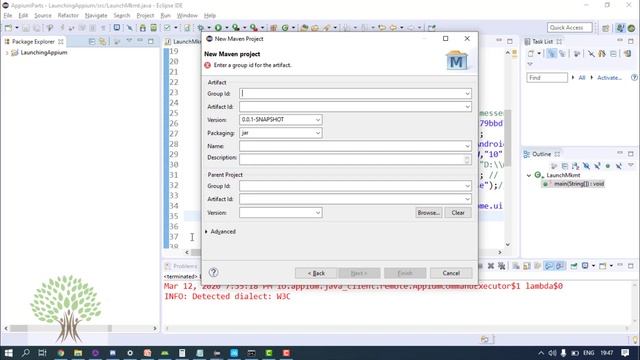This screenshot has height=360, width=640.
Task: Click the Console horizontal scrollbar
Action: pyautogui.click(x=397, y=328)
